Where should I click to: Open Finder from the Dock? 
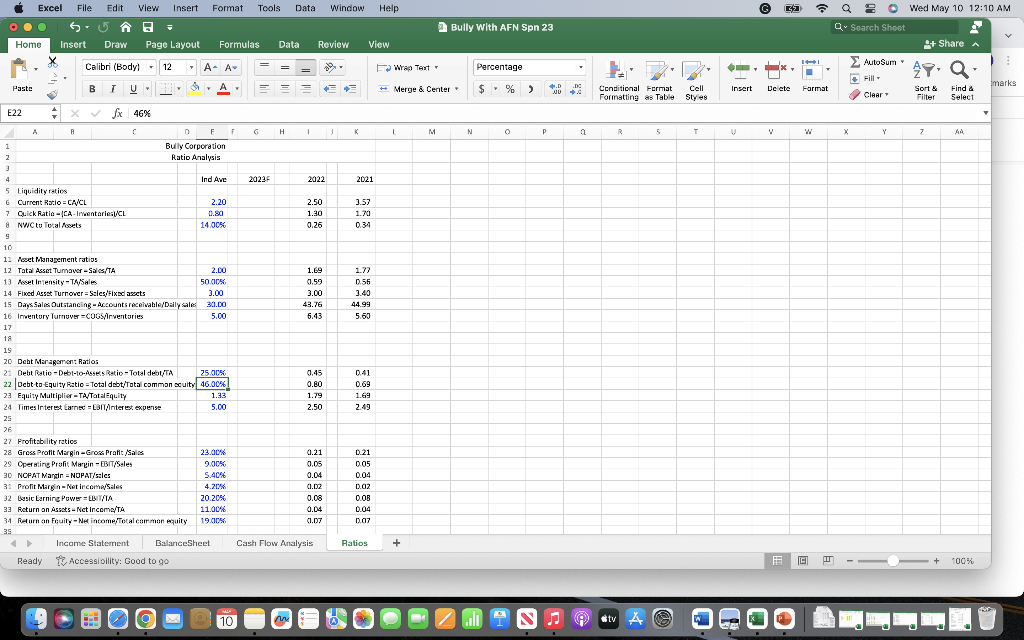point(36,618)
